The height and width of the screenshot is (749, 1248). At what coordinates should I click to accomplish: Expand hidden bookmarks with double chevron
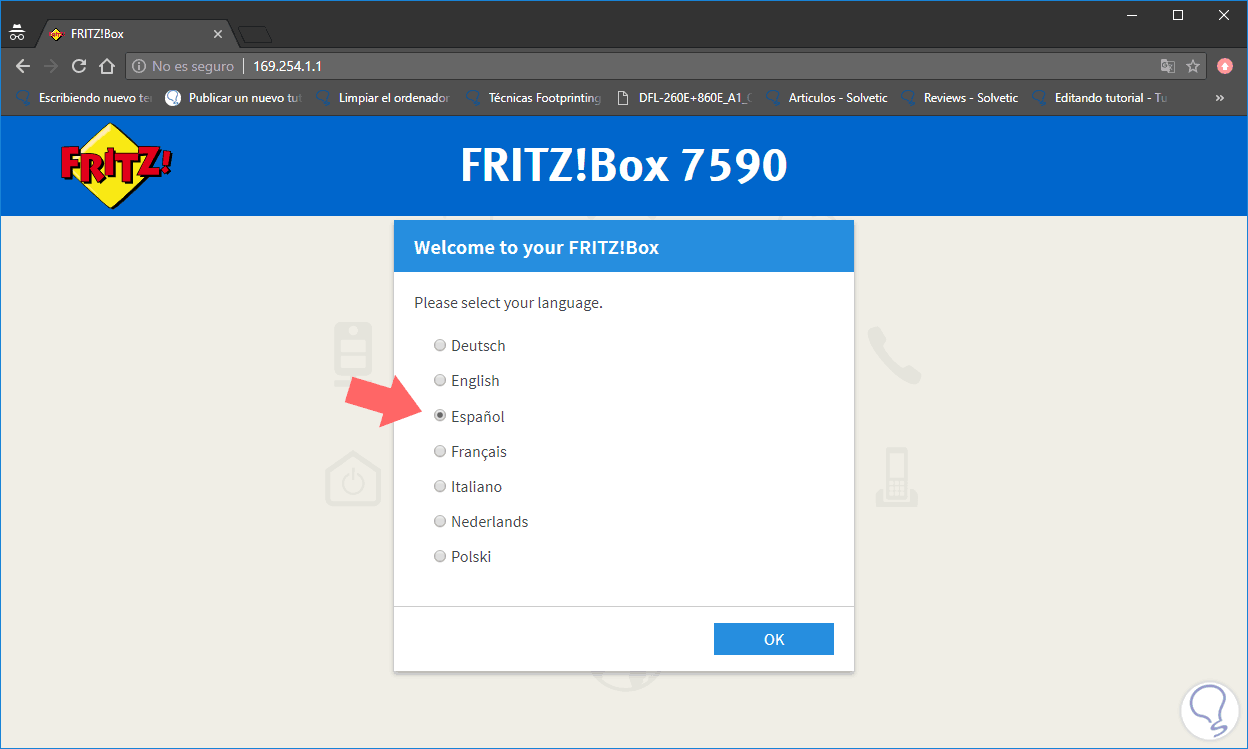[1220, 98]
